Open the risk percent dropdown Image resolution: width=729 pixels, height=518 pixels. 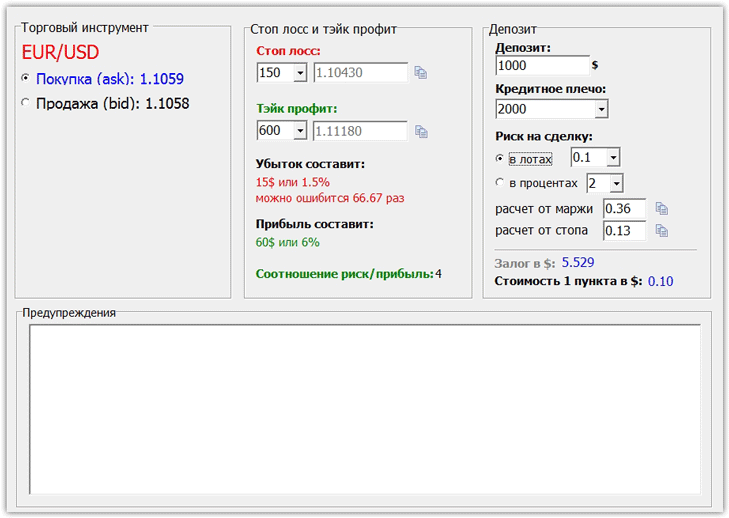[x=616, y=183]
